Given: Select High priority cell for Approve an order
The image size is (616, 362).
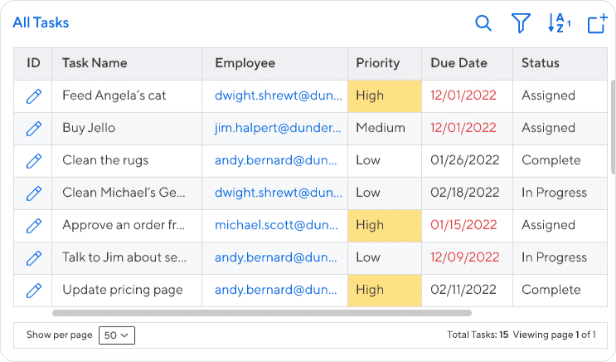Looking at the screenshot, I should click(x=385, y=226).
